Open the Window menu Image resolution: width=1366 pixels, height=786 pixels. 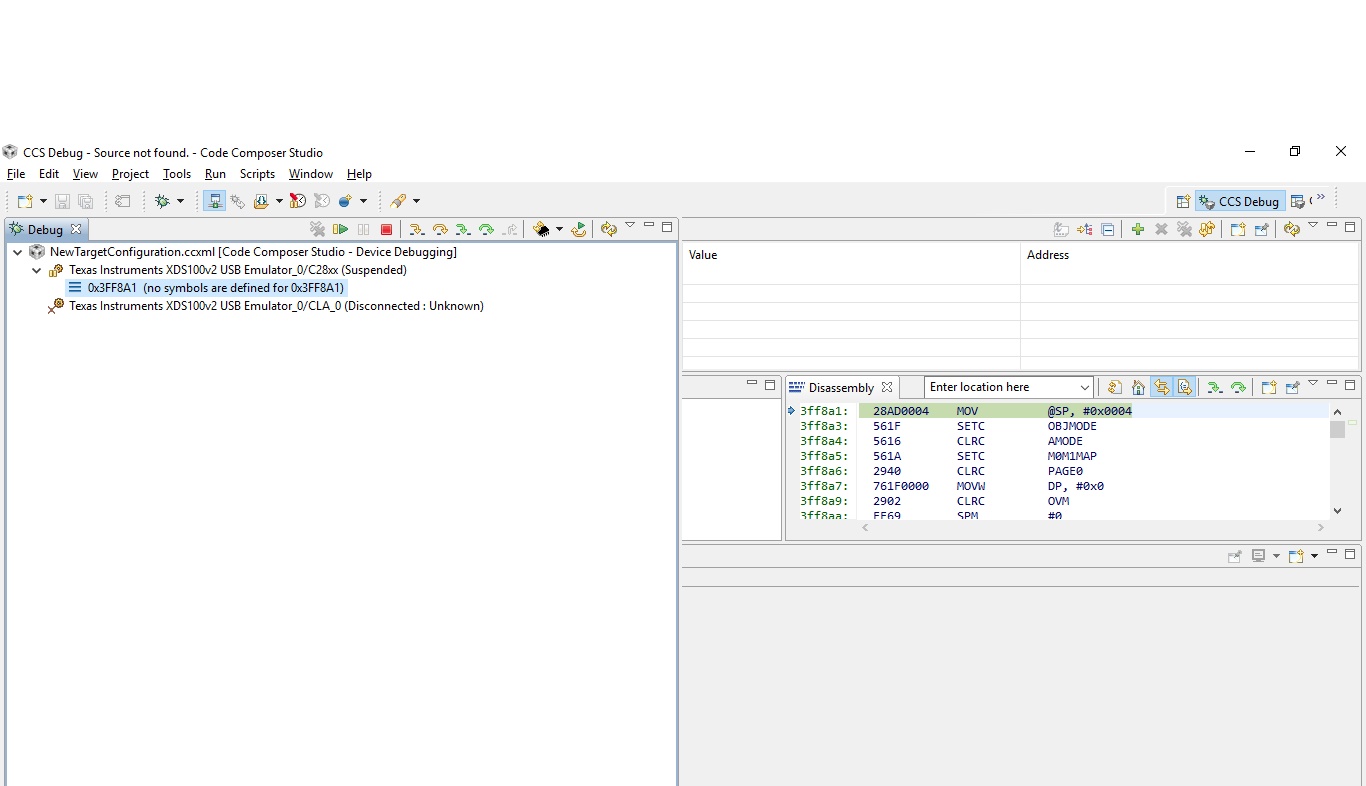[311, 174]
